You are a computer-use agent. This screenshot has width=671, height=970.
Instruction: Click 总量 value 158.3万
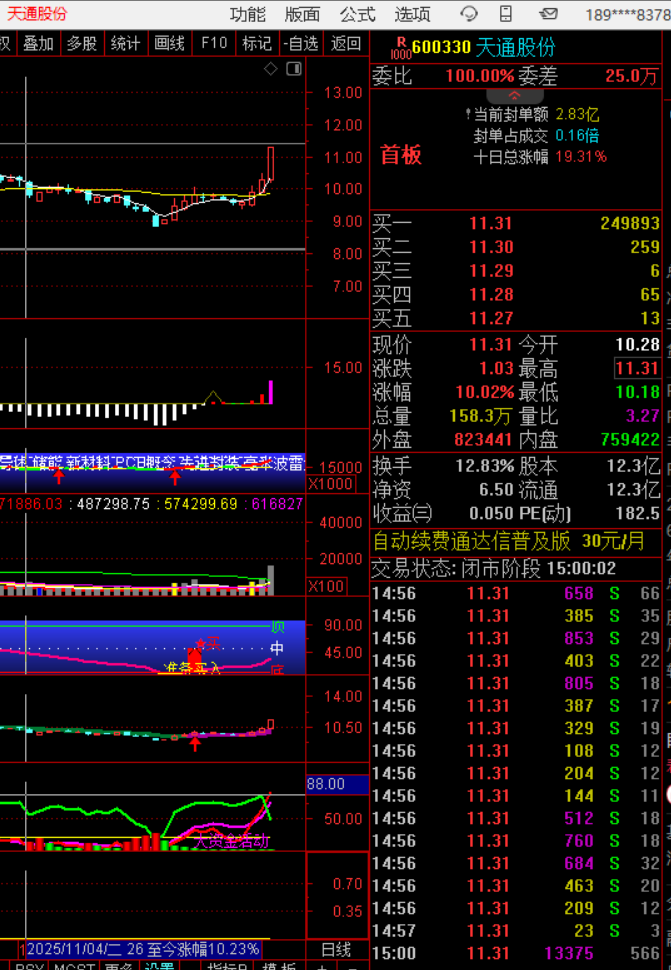pos(481,416)
